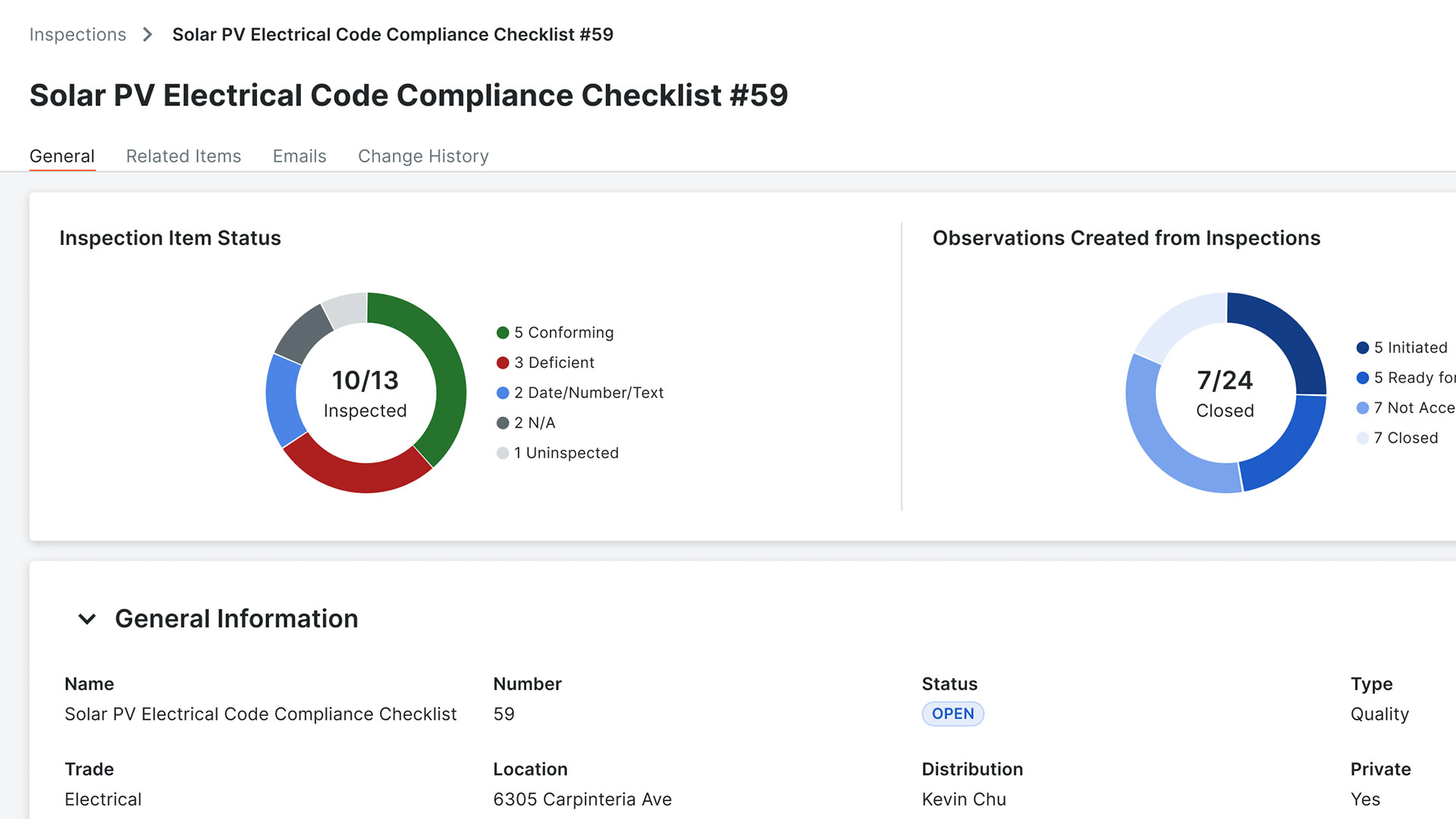
Task: Click the Not Accepted legend dot
Action: [x=1363, y=408]
